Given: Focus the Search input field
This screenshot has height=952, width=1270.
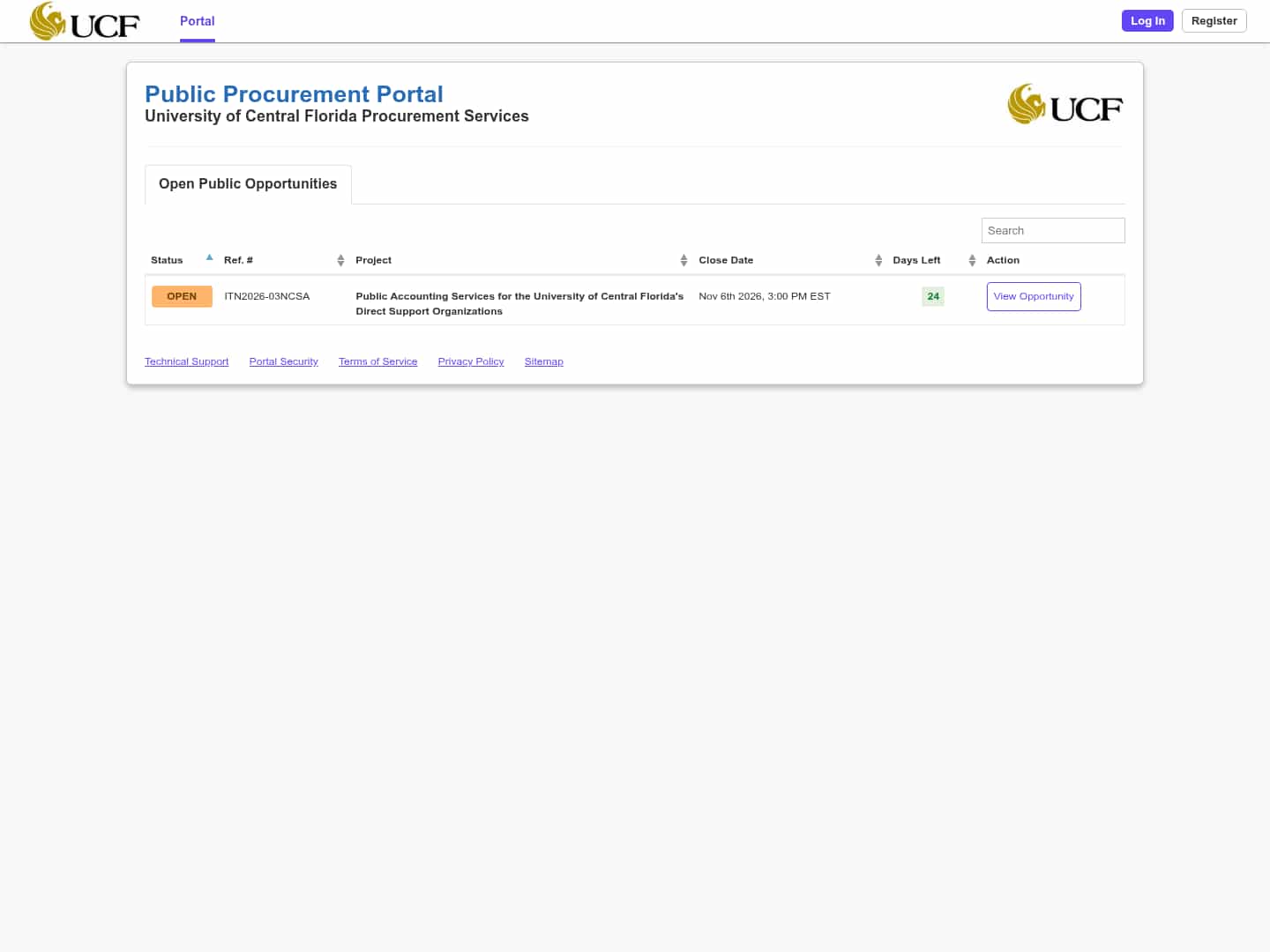Looking at the screenshot, I should click(1053, 230).
